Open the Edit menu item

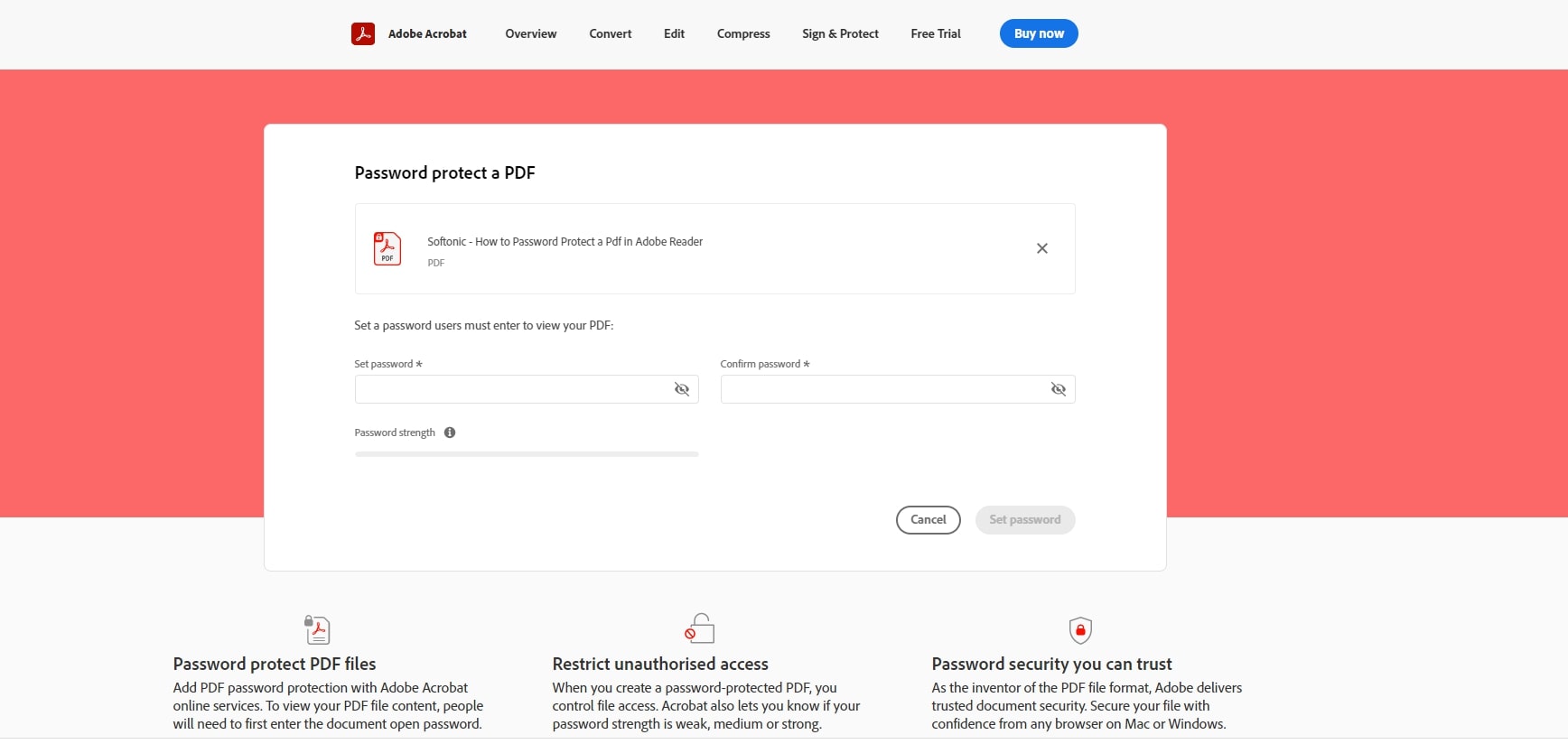pos(674,33)
